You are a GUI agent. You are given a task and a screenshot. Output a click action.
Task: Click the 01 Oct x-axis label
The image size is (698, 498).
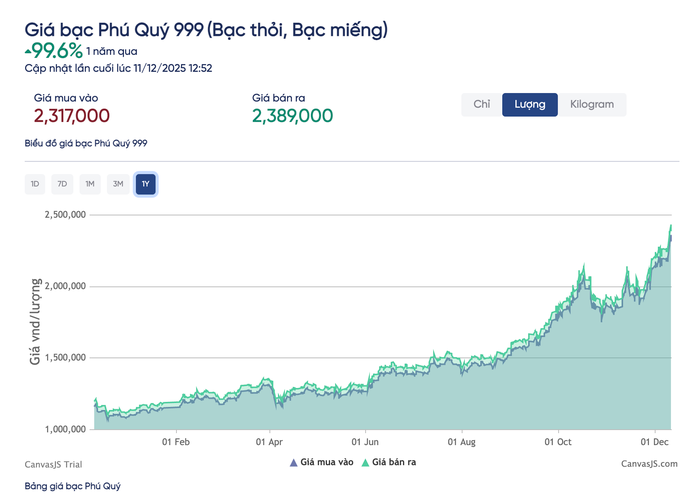point(558,440)
